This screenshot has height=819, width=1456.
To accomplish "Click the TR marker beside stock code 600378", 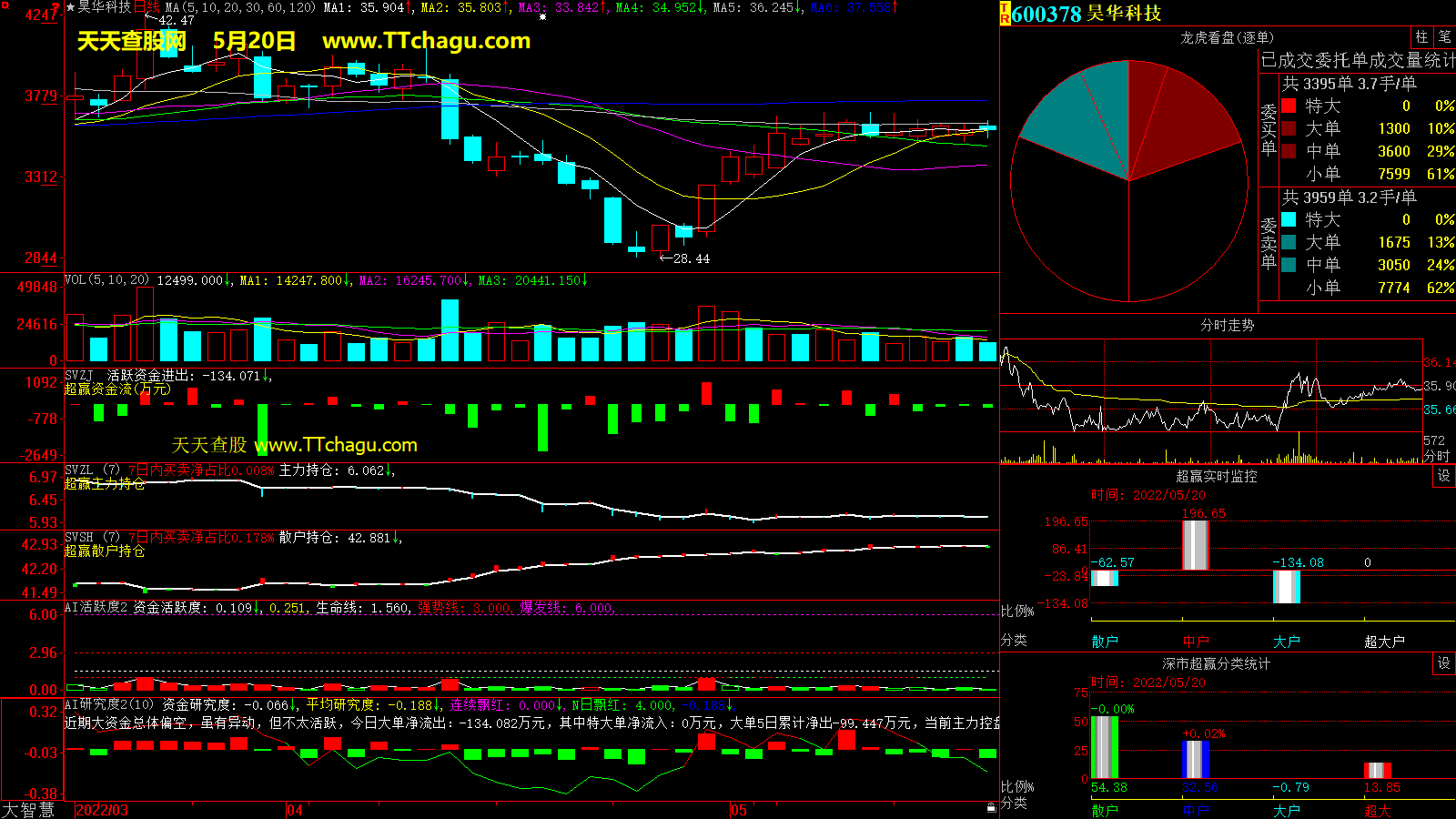I will (1005, 14).
